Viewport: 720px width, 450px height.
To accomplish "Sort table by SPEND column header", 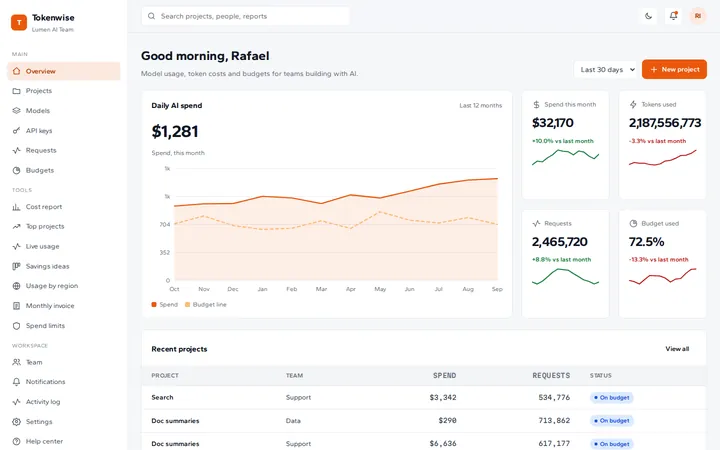I will click(x=444, y=376).
